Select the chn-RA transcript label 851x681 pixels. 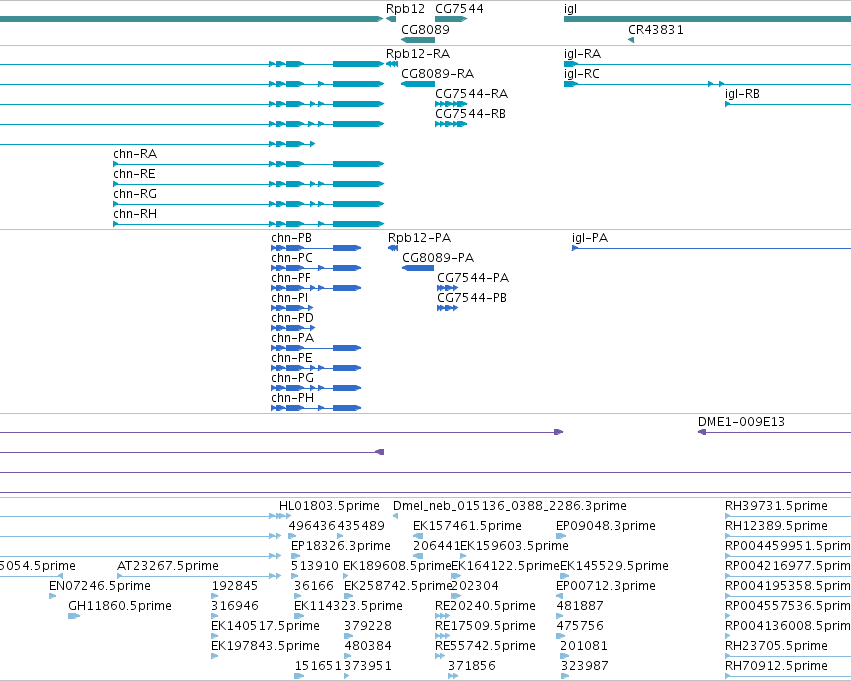click(x=135, y=154)
